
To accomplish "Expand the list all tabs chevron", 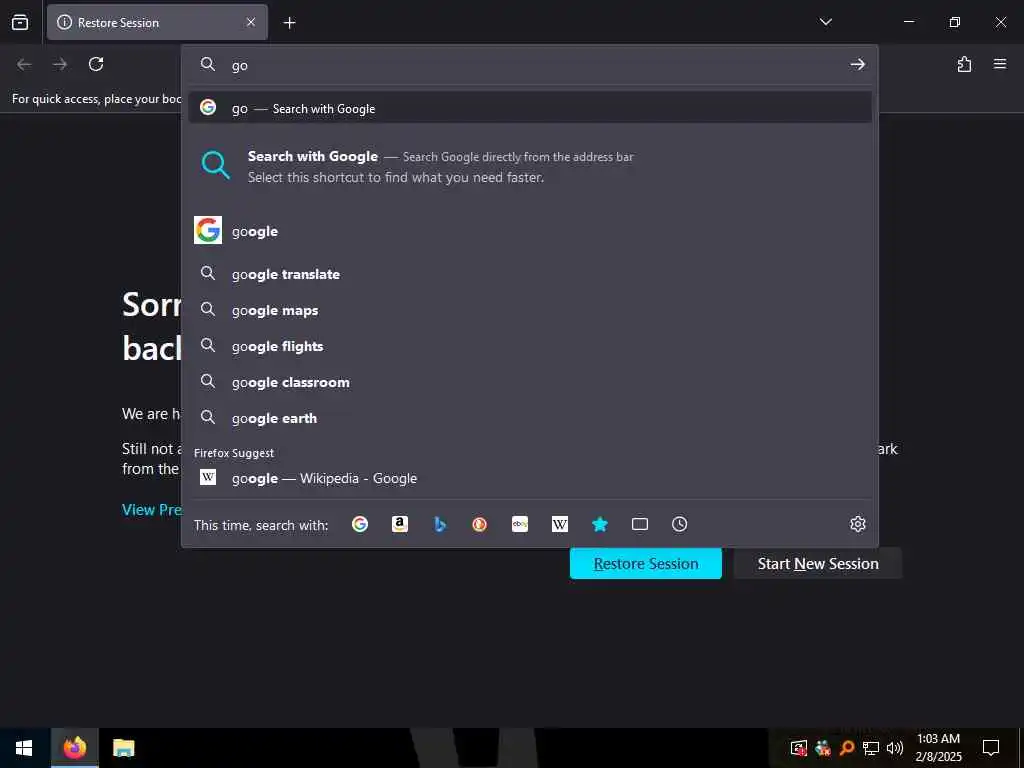I will point(825,22).
